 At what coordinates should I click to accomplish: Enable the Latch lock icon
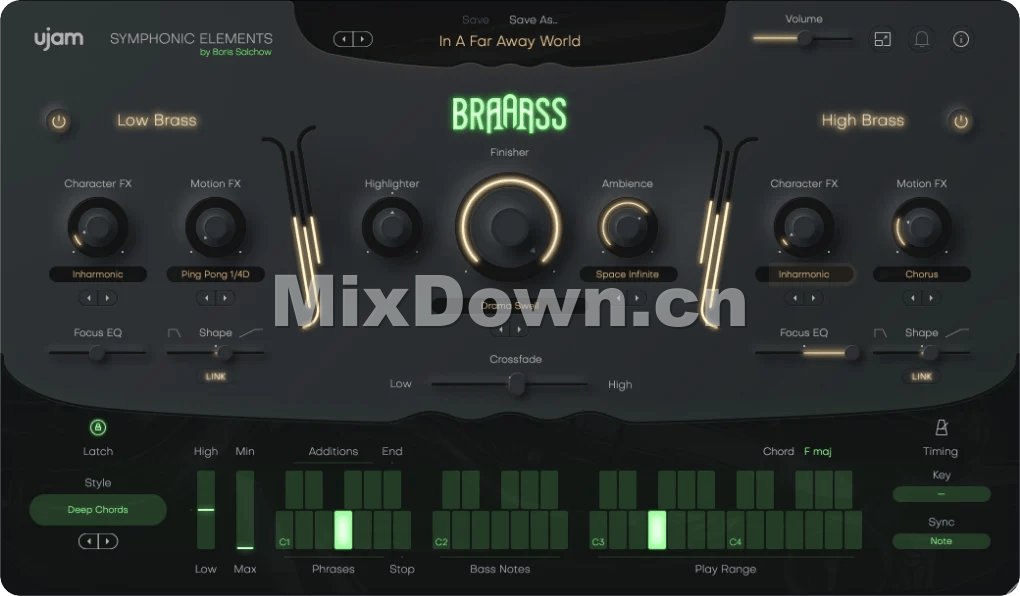98,427
